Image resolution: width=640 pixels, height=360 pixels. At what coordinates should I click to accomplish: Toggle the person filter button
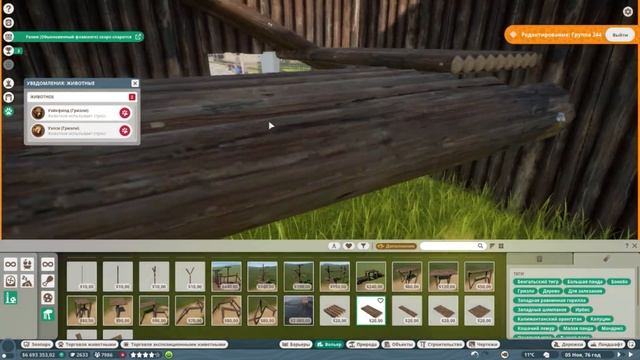pos(334,246)
